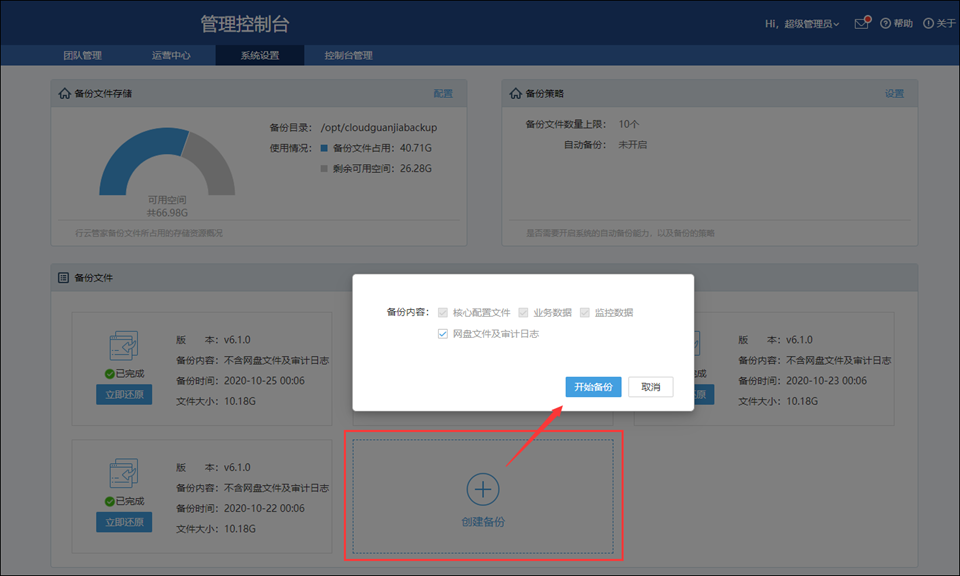Open the mail notification icon
Screen dimensions: 960x576
click(x=861, y=23)
